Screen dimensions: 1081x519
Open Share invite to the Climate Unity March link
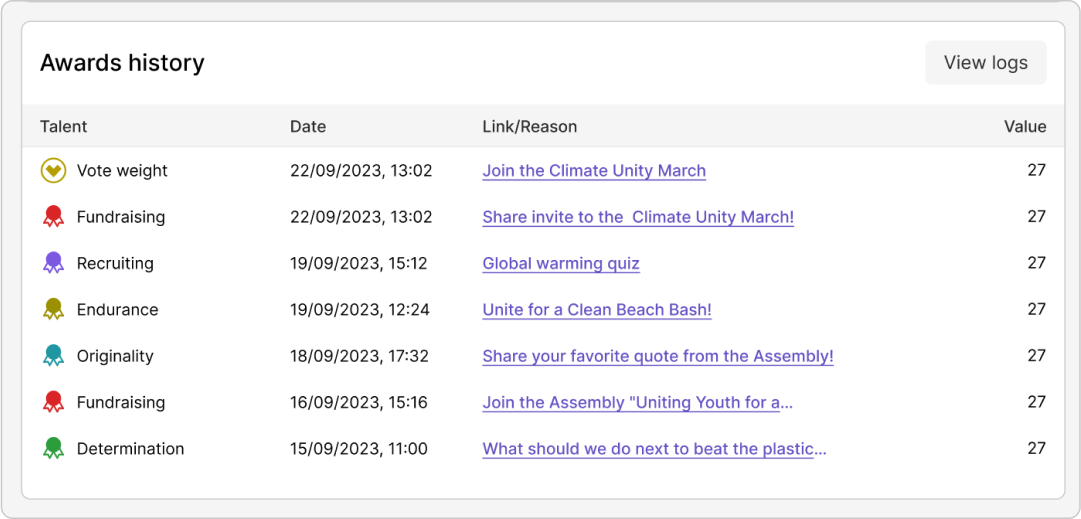(638, 217)
